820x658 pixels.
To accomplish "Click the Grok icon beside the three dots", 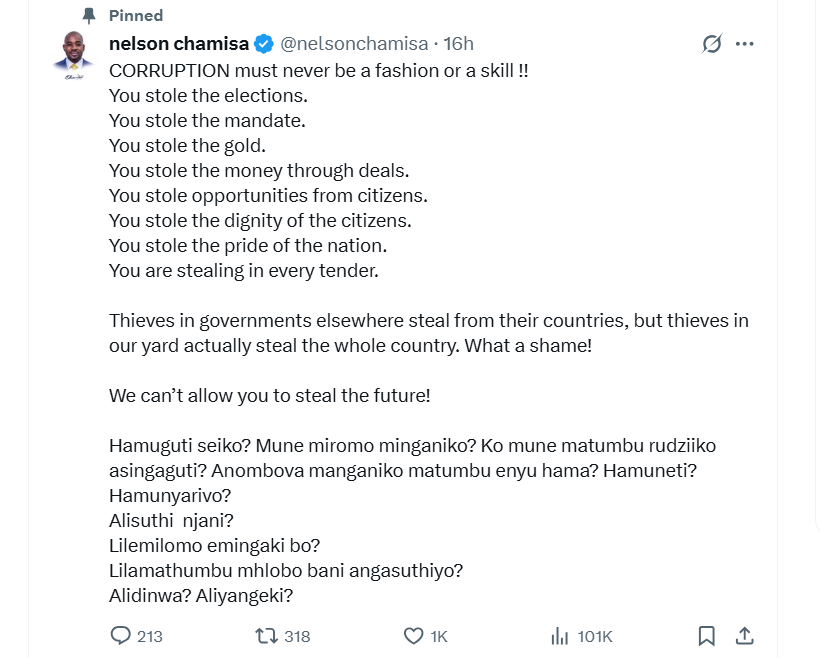I will point(712,44).
